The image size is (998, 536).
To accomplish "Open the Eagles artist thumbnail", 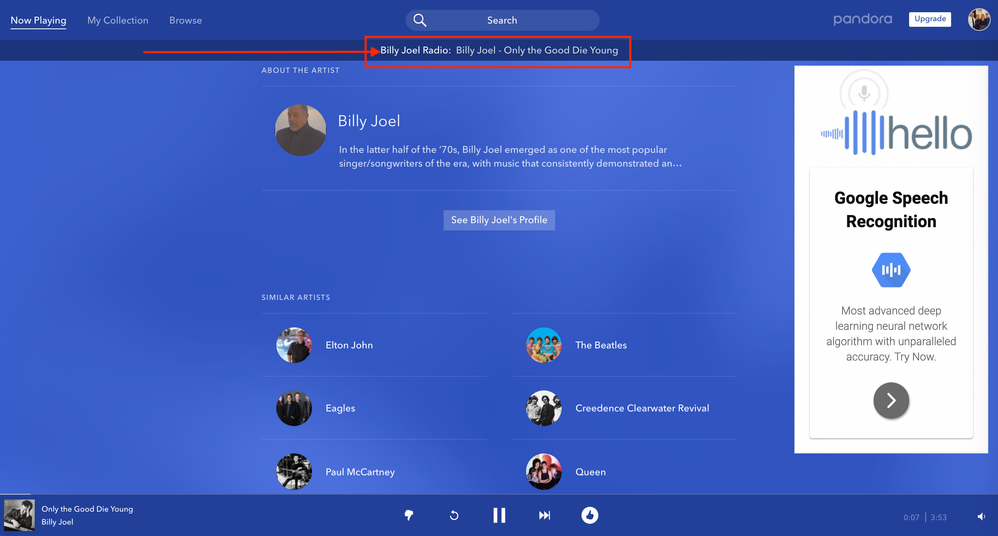I will 294,408.
